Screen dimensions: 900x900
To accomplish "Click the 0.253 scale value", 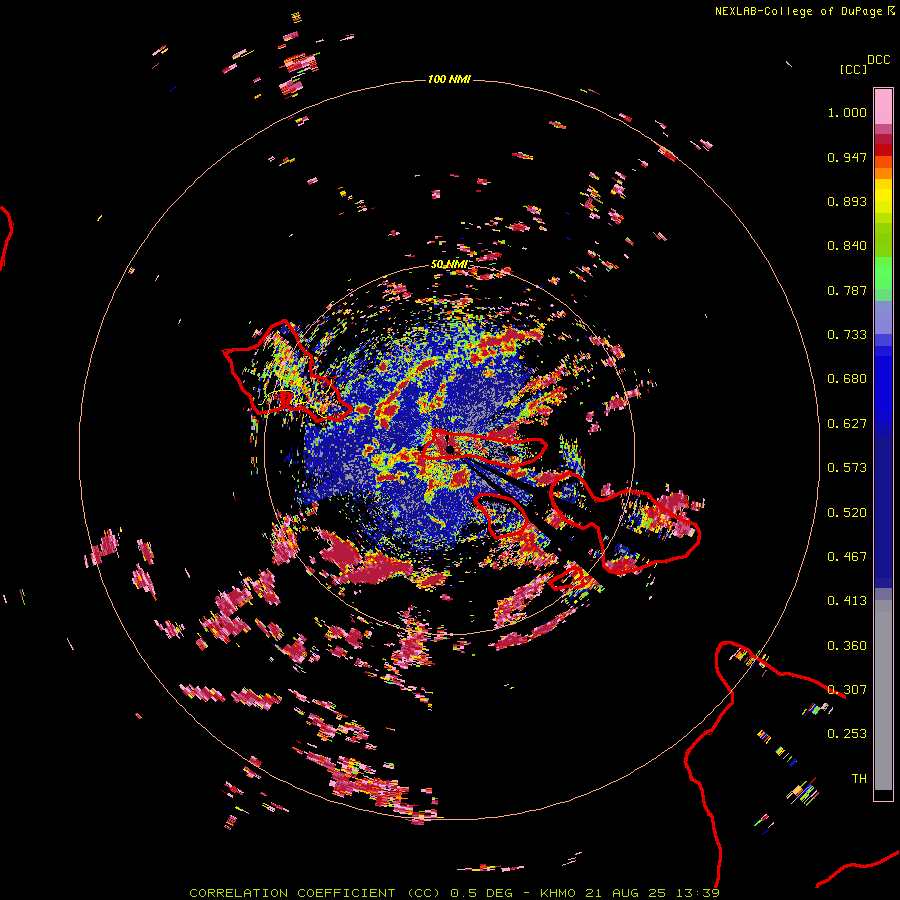I will click(x=847, y=734).
